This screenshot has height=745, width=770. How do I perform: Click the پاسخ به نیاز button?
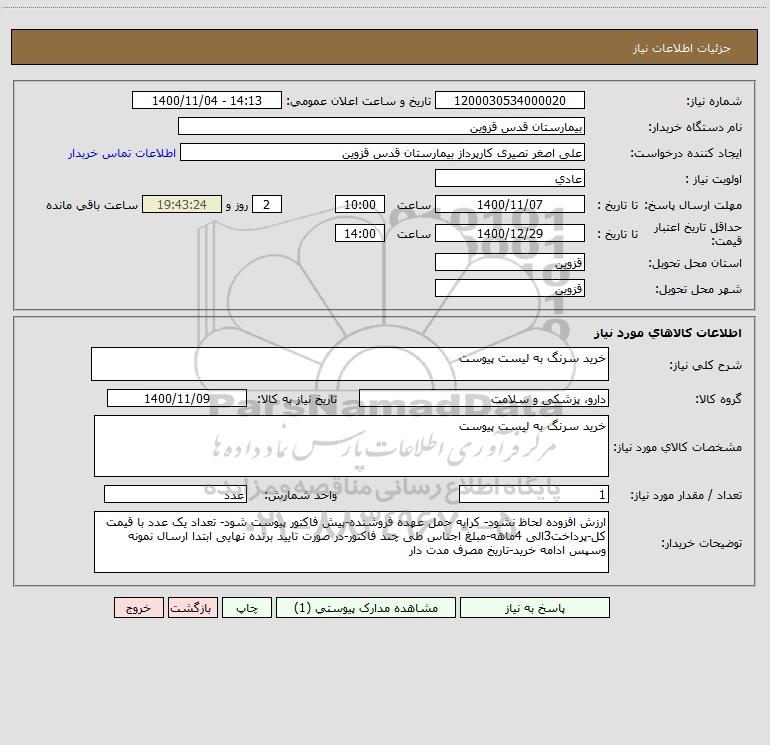(535, 608)
